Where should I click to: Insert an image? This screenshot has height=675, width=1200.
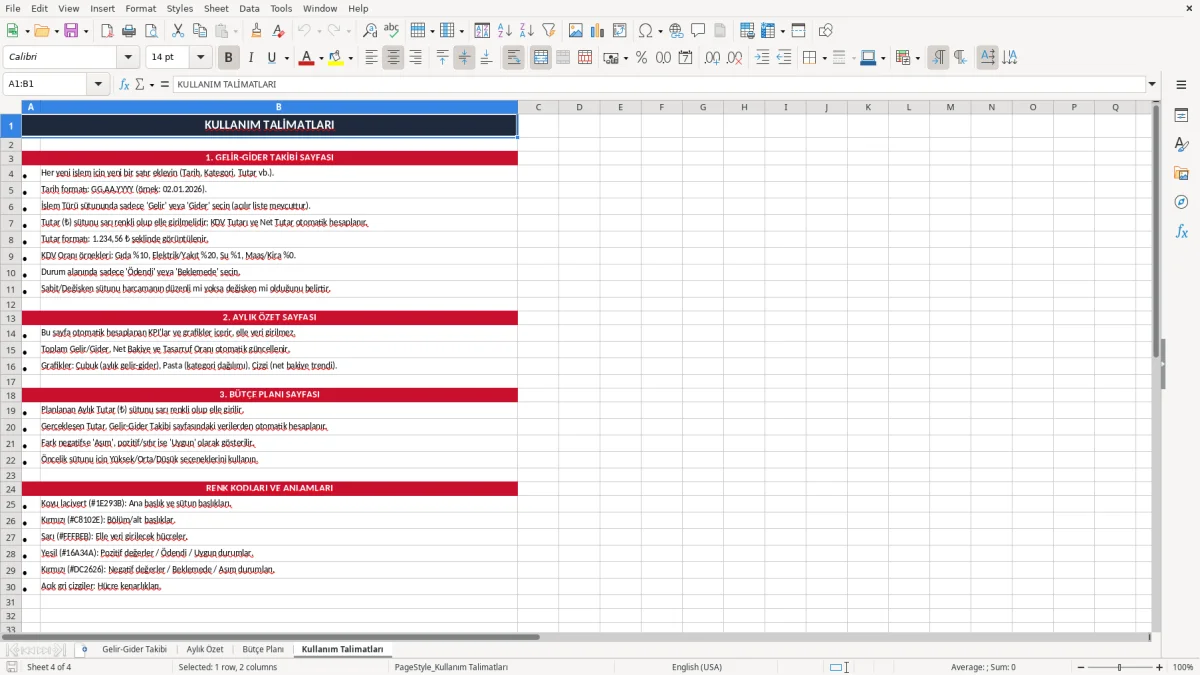point(576,31)
